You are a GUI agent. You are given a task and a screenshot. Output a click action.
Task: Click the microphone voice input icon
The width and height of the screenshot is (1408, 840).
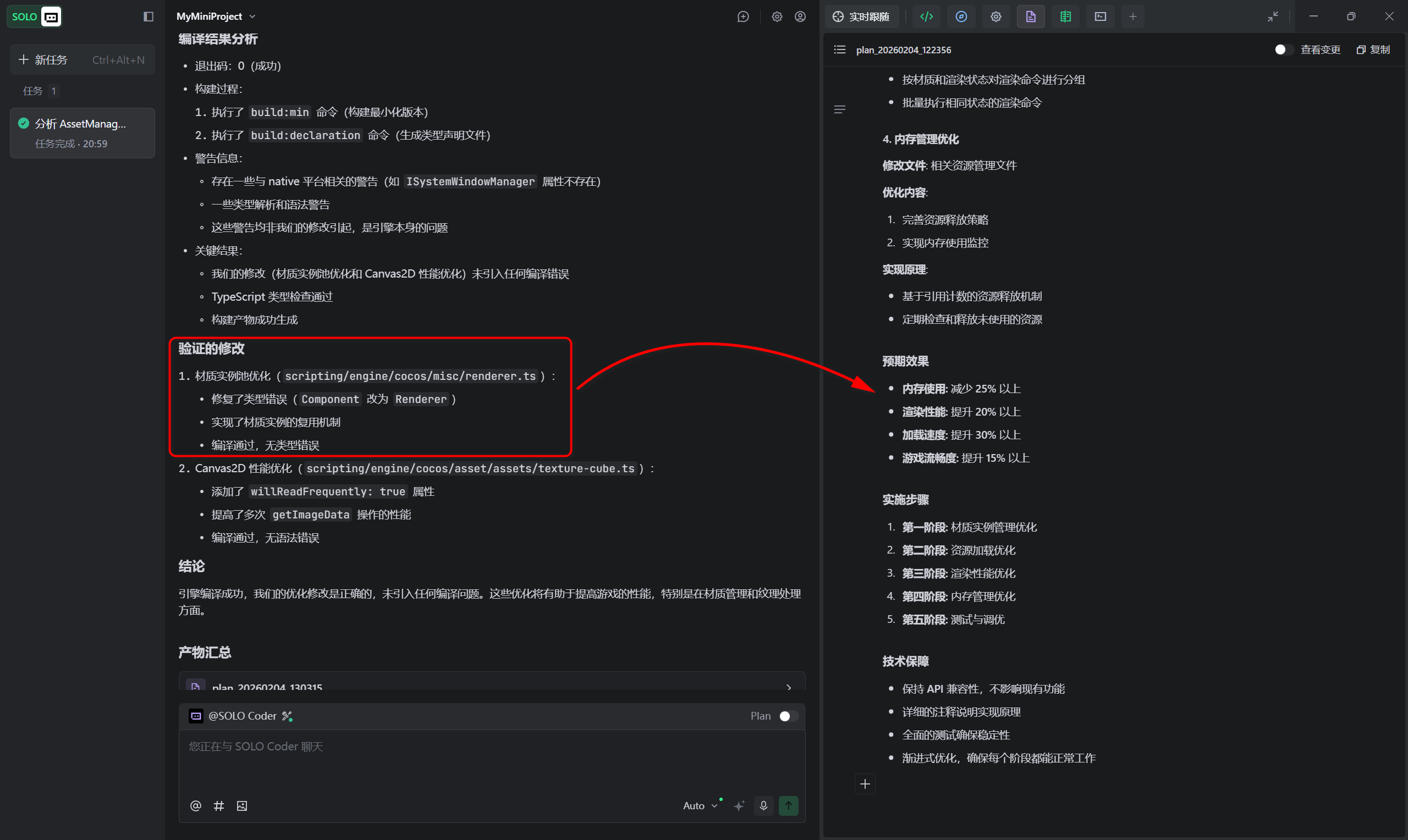[x=763, y=805]
